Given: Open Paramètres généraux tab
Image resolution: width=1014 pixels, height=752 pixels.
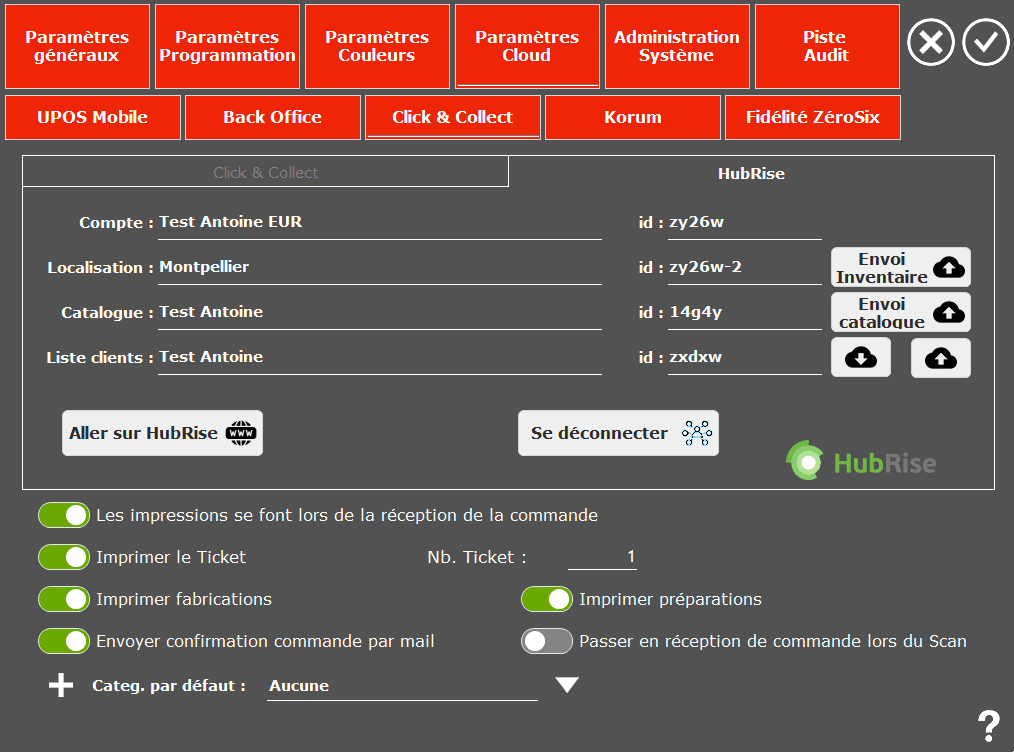Looking at the screenshot, I should tap(78, 47).
